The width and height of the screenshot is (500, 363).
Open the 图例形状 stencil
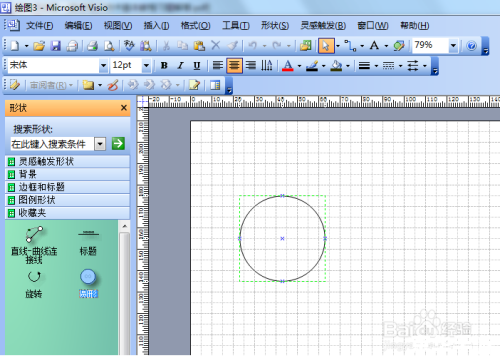point(68,200)
